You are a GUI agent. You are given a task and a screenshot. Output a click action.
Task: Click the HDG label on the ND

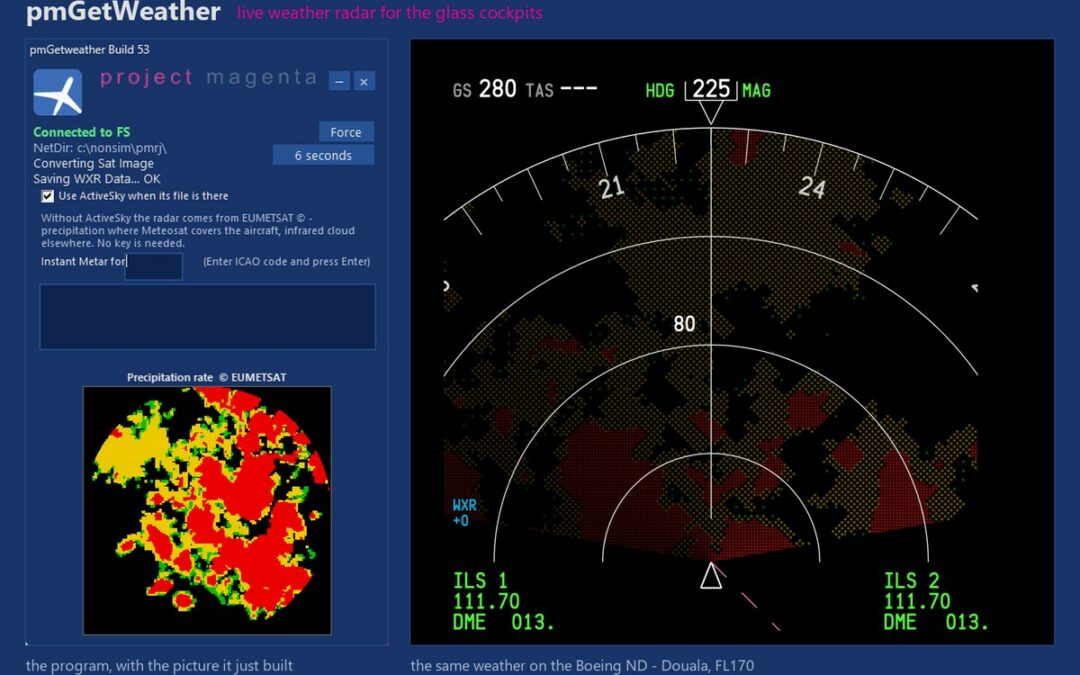(660, 91)
